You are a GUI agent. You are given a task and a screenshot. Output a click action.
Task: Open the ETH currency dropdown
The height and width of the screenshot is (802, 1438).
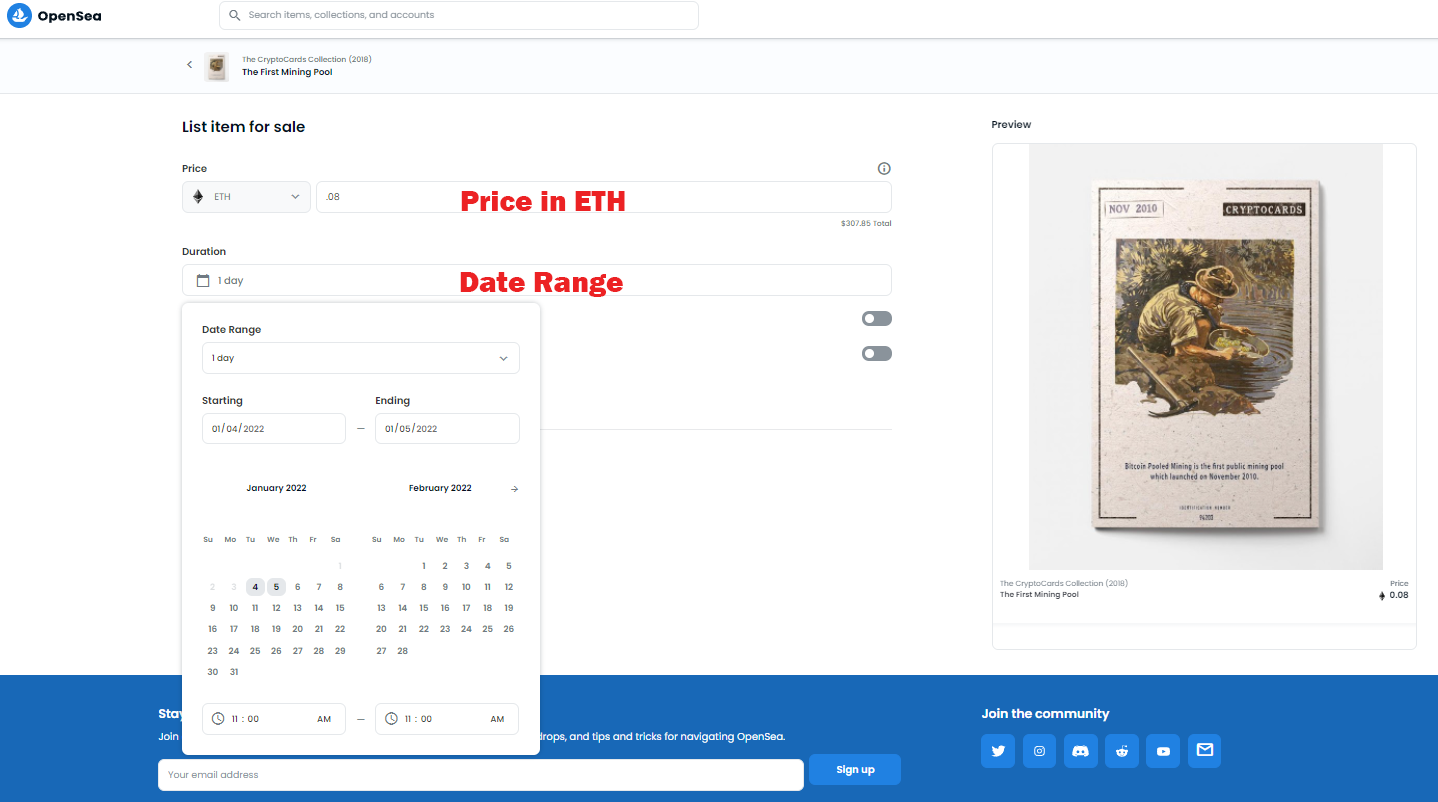[x=245, y=196]
